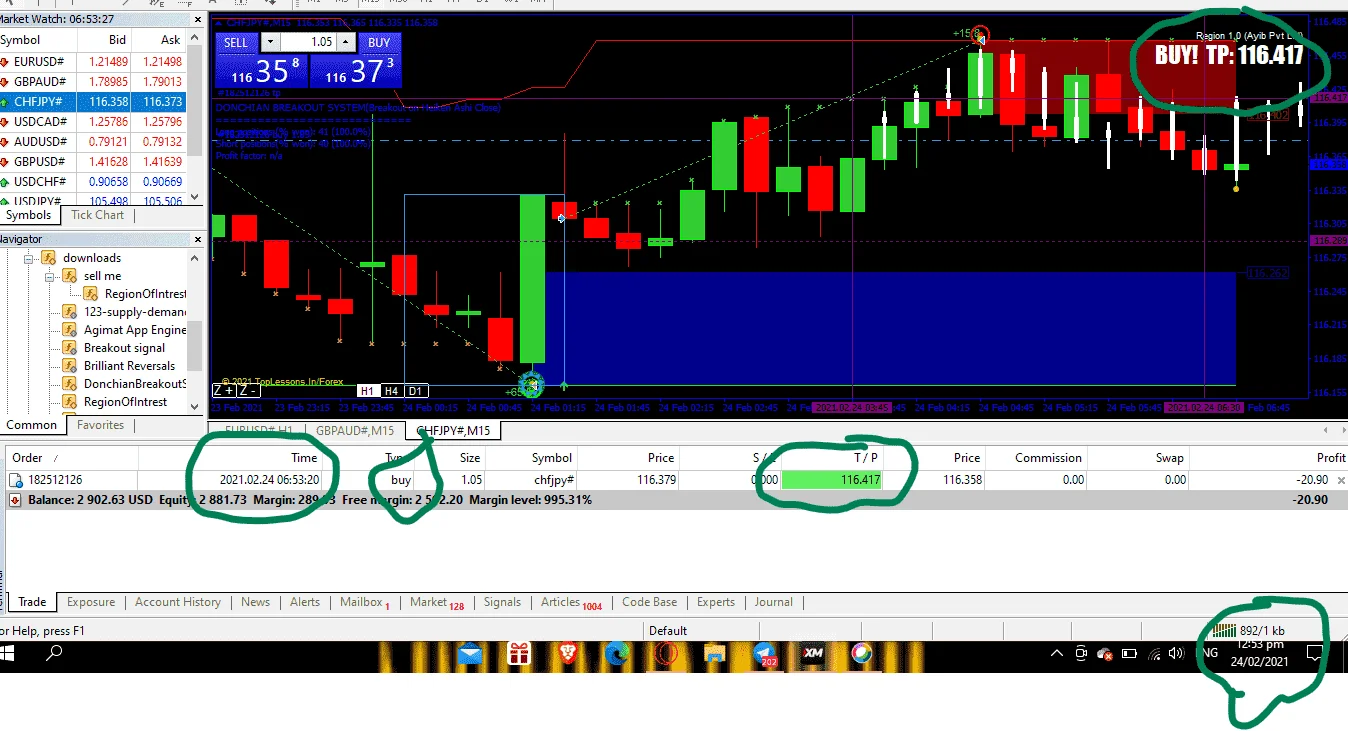Open the CHFJPY#,M15 chart tab
This screenshot has width=1348, height=731.
[x=453, y=430]
